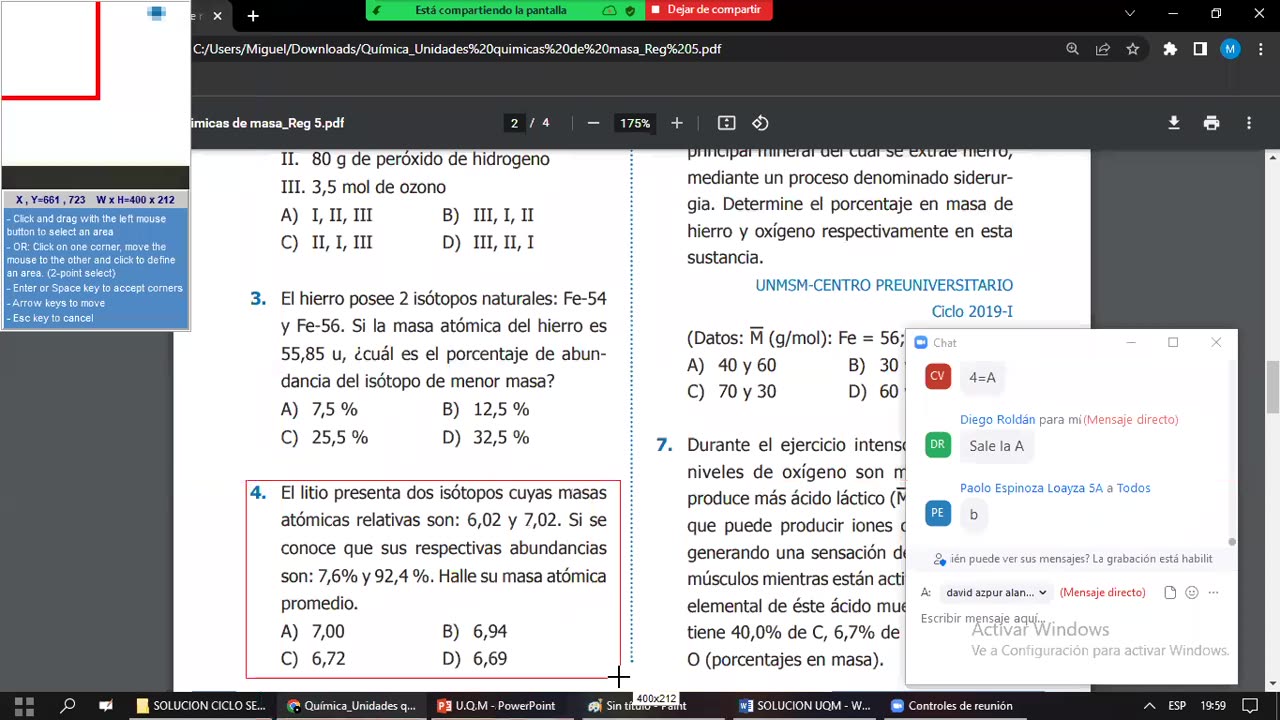This screenshot has width=1280, height=720.
Task: Click message '4=A' in chat
Action: [x=982, y=378]
